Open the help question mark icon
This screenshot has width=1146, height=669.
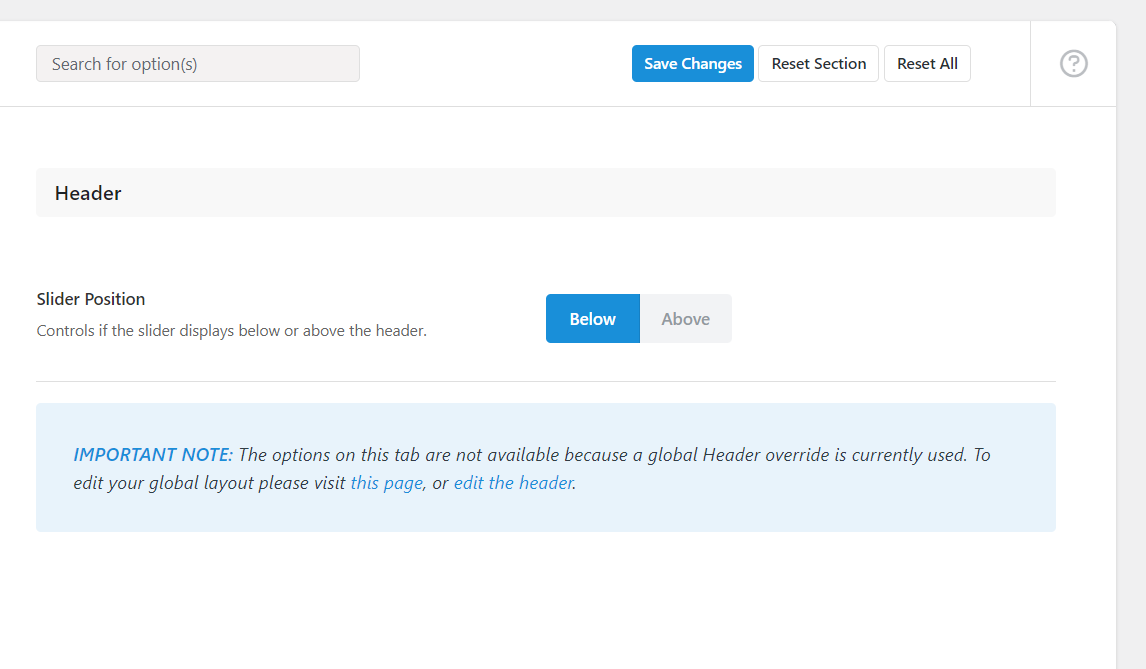[1073, 64]
